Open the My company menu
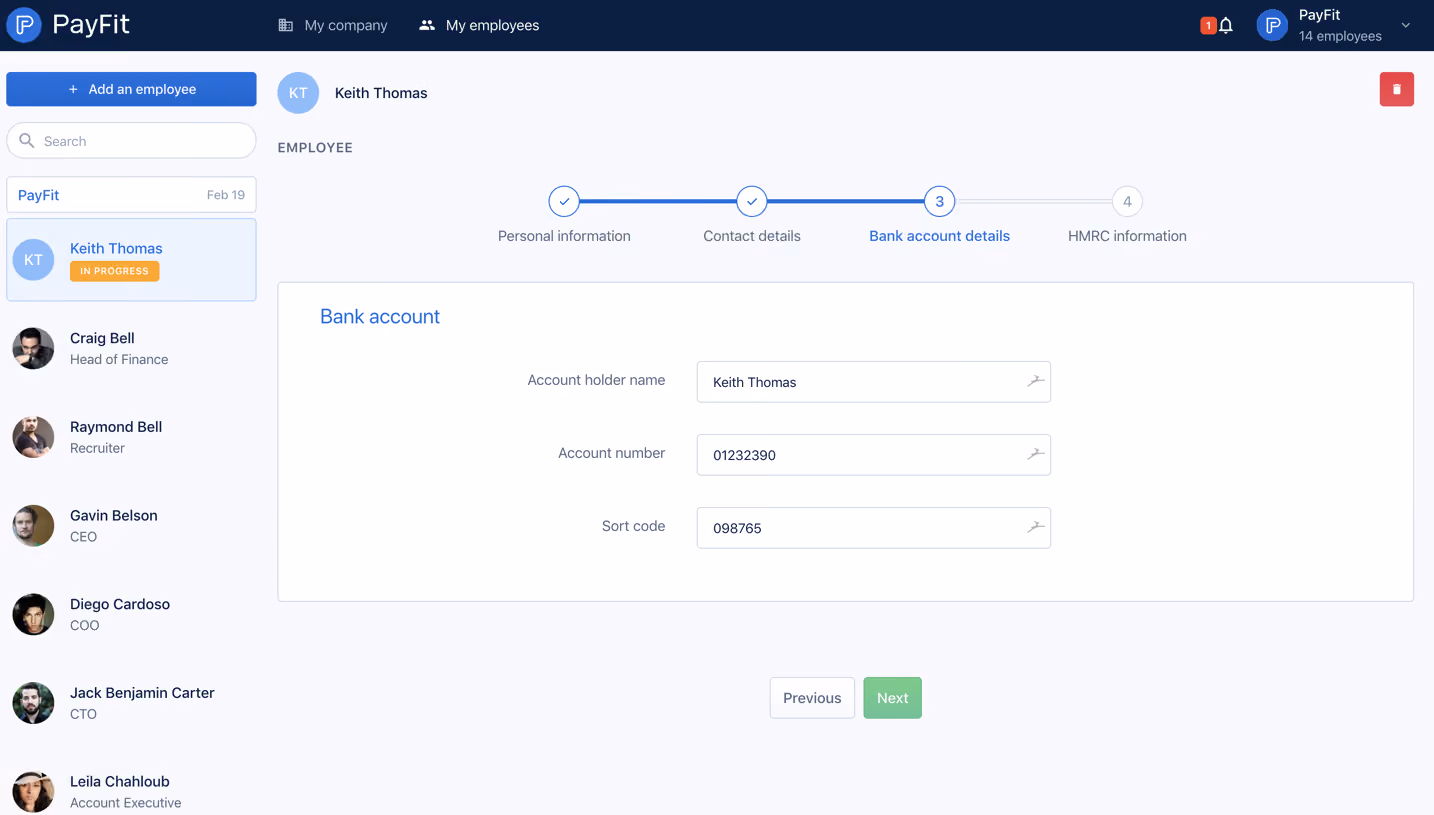1434x815 pixels. pyautogui.click(x=333, y=25)
